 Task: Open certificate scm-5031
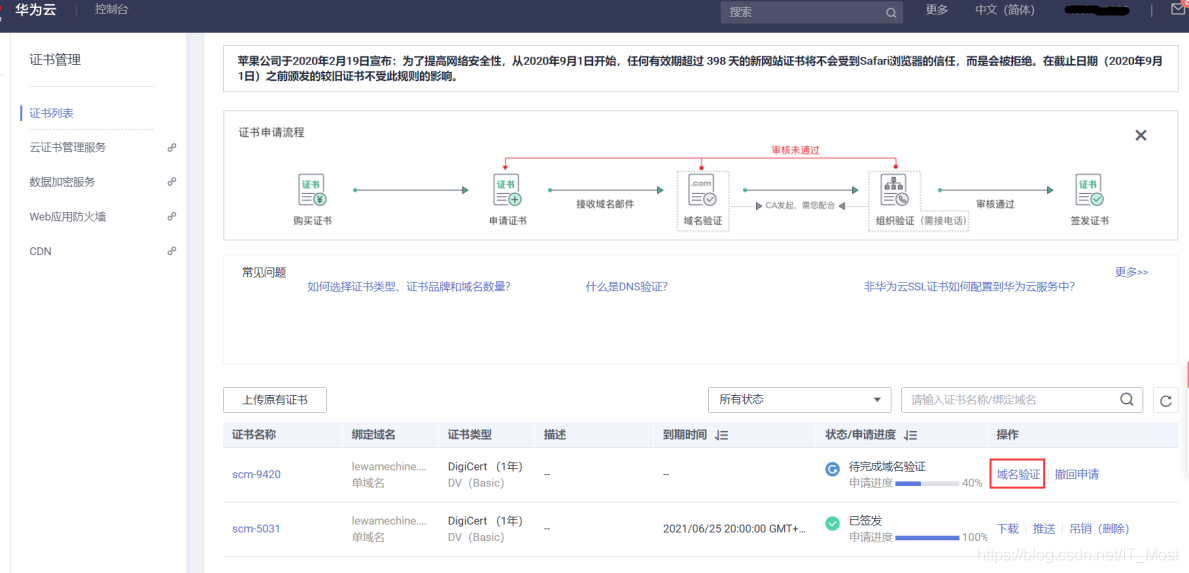[256, 528]
